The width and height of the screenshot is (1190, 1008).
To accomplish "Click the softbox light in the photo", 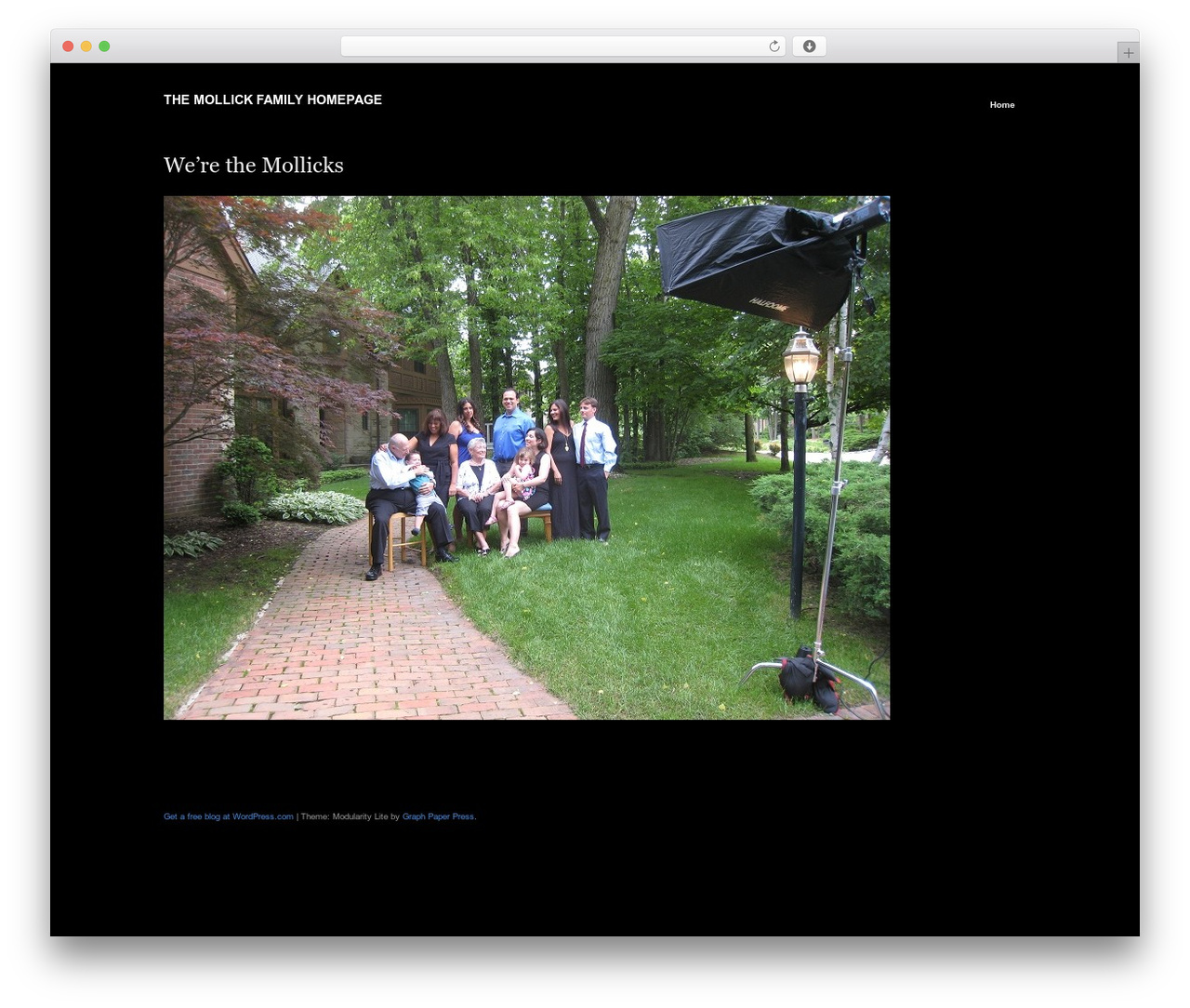I will pos(758,260).
